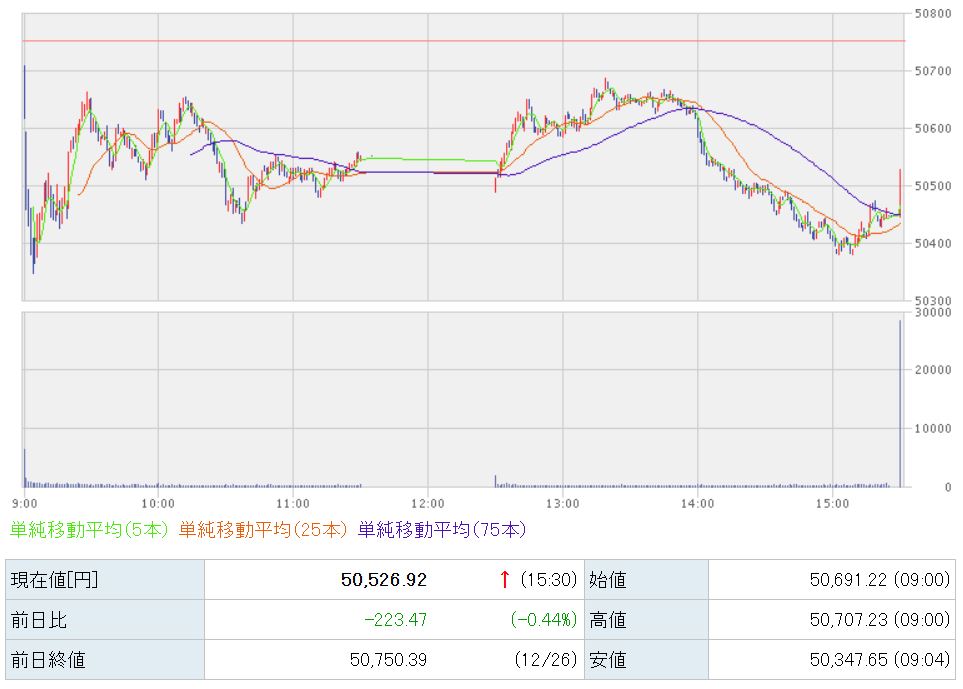Click the 現在値[円] header cell

pyautogui.click(x=54, y=579)
